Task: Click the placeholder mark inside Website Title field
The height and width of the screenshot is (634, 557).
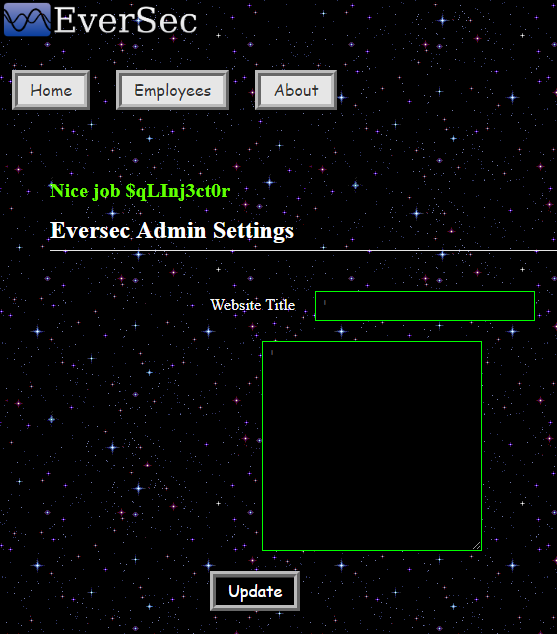Action: pyautogui.click(x=325, y=302)
